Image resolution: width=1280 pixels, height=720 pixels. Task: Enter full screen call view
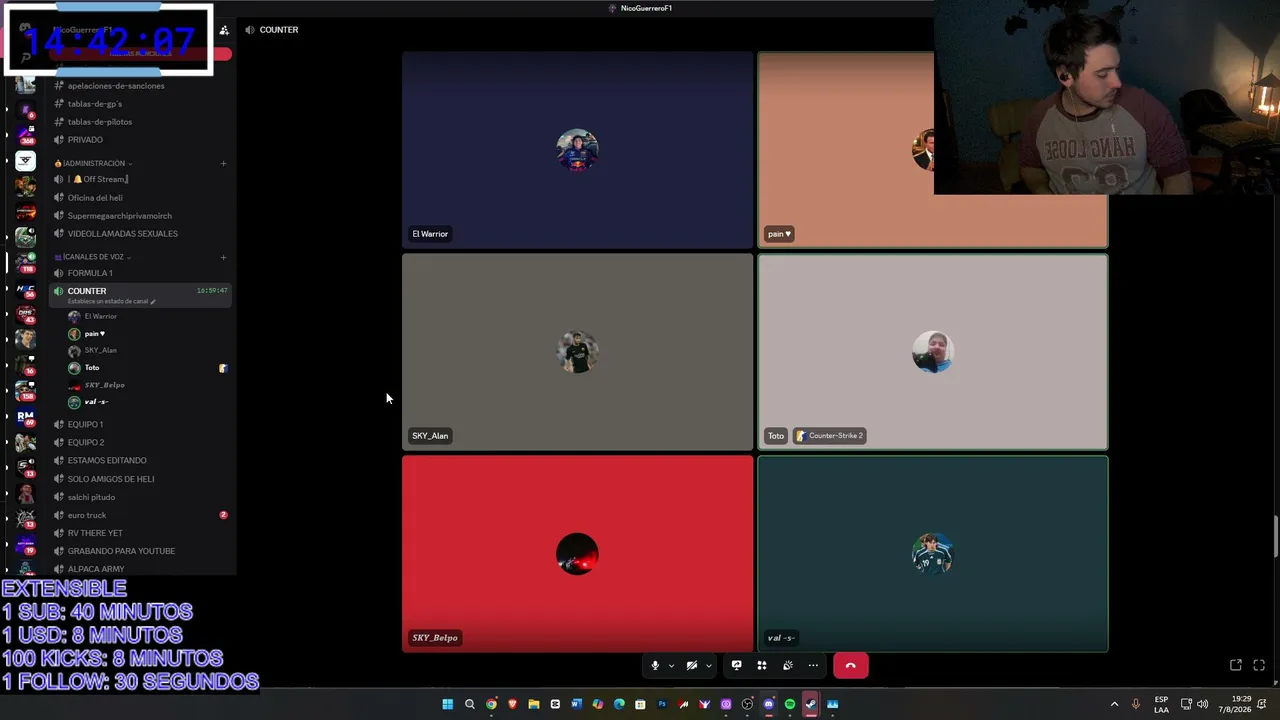coord(1259,665)
